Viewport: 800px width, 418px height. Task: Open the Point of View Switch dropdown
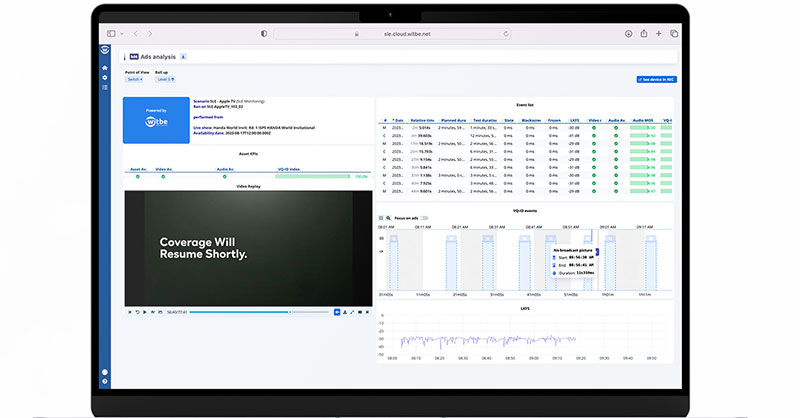[135, 79]
